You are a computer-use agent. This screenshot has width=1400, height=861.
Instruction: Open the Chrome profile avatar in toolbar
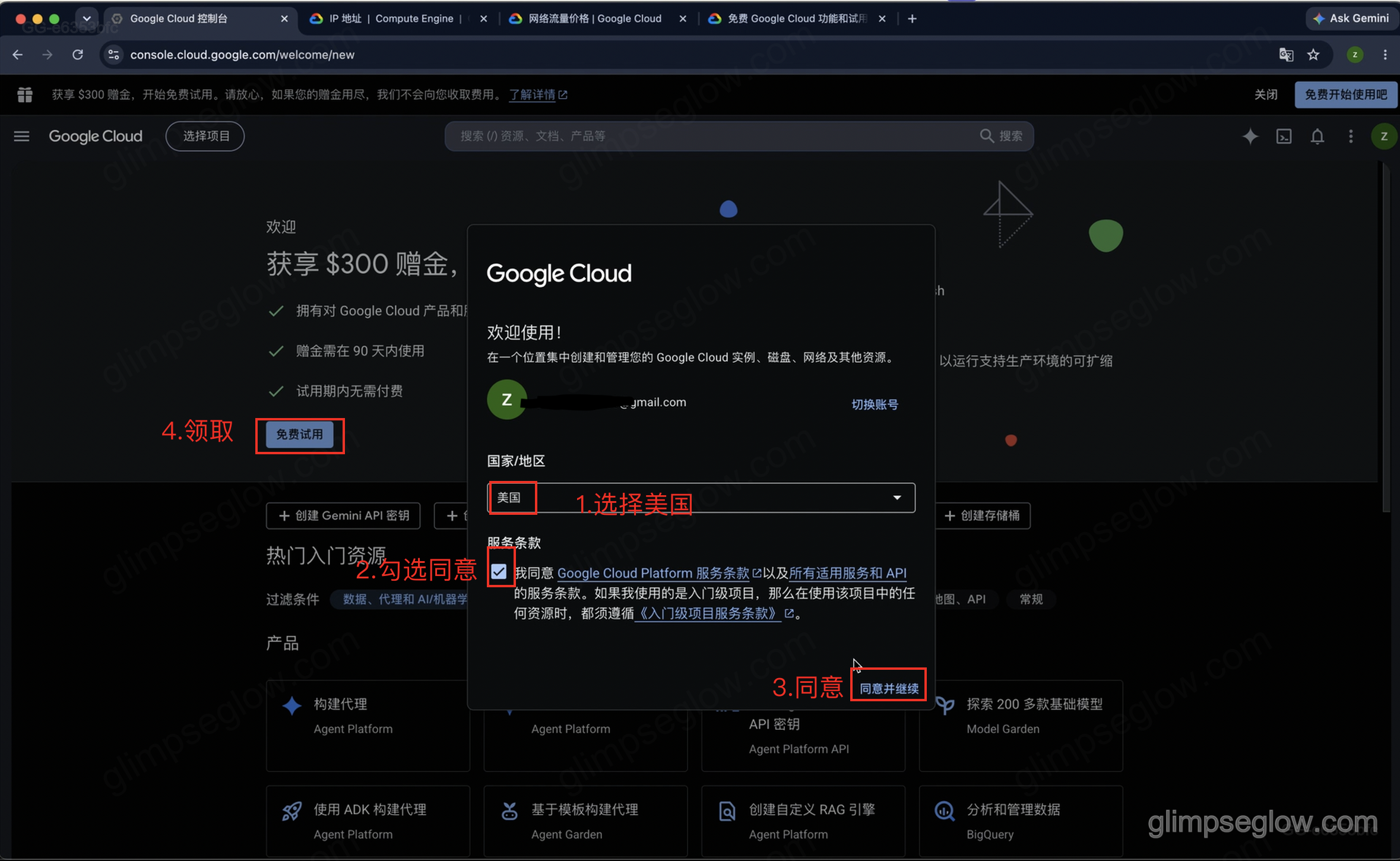click(1355, 55)
